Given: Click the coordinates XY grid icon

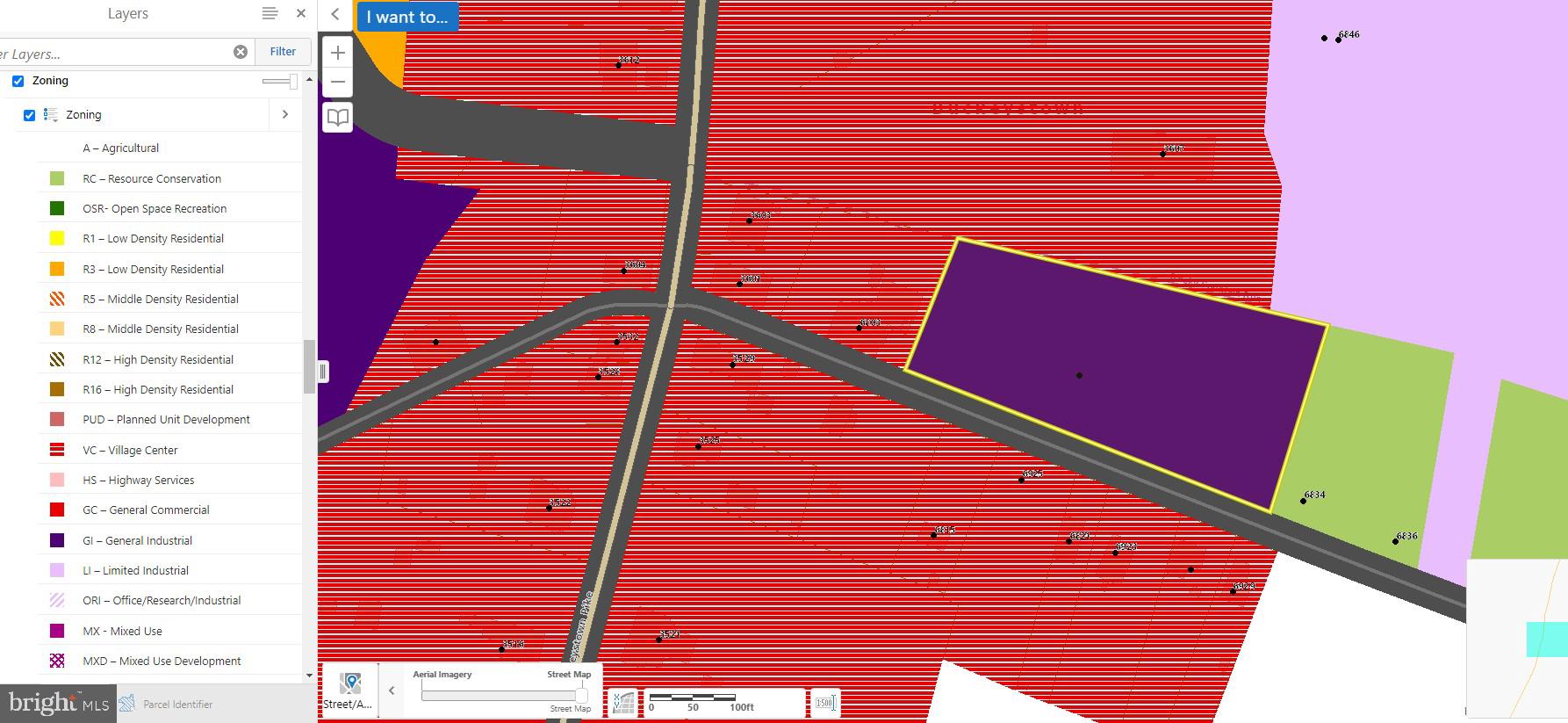Looking at the screenshot, I should 623,703.
